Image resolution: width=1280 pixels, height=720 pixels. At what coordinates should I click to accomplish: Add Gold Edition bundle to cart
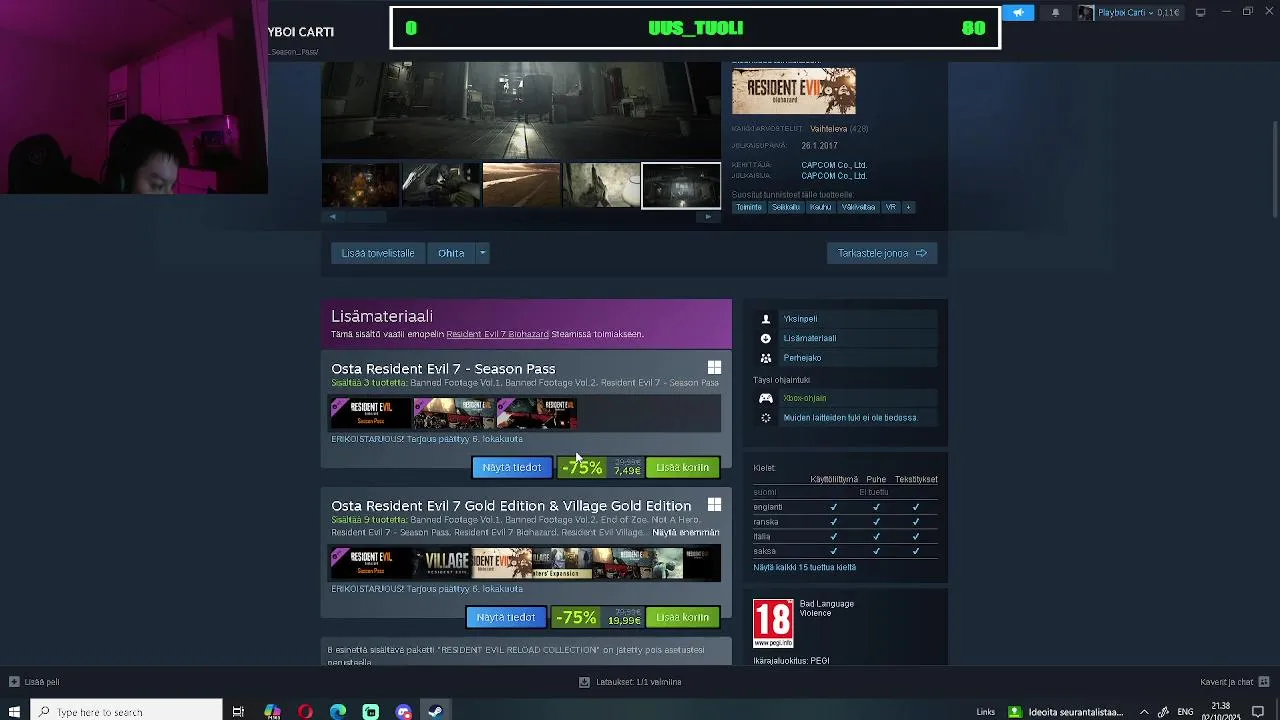tap(682, 617)
